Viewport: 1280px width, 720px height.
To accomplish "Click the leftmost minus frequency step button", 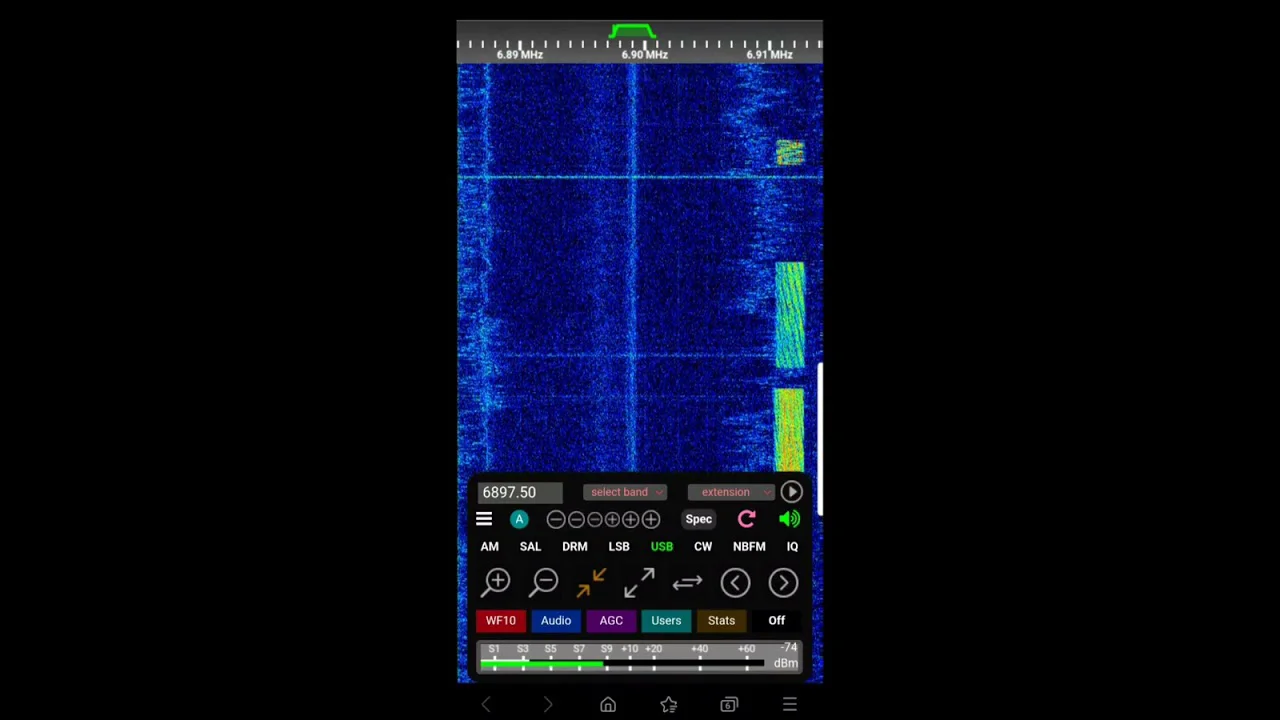I will coord(556,519).
